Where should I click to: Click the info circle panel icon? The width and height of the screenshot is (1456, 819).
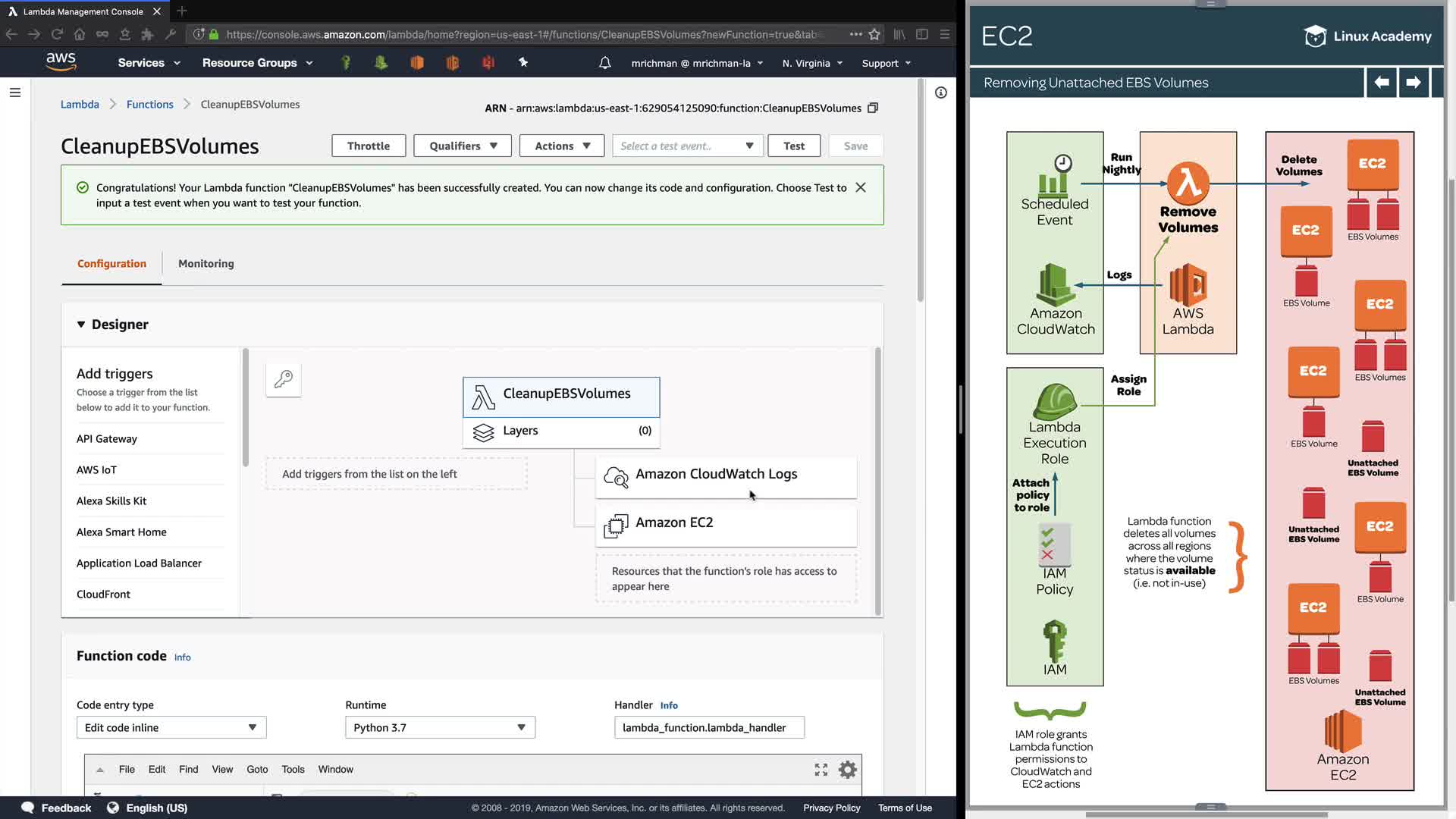pos(940,93)
